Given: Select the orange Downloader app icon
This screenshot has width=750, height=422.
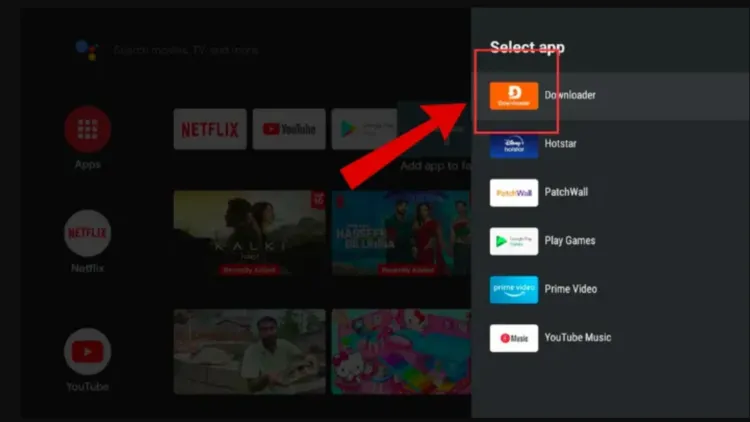Looking at the screenshot, I should [514, 96].
